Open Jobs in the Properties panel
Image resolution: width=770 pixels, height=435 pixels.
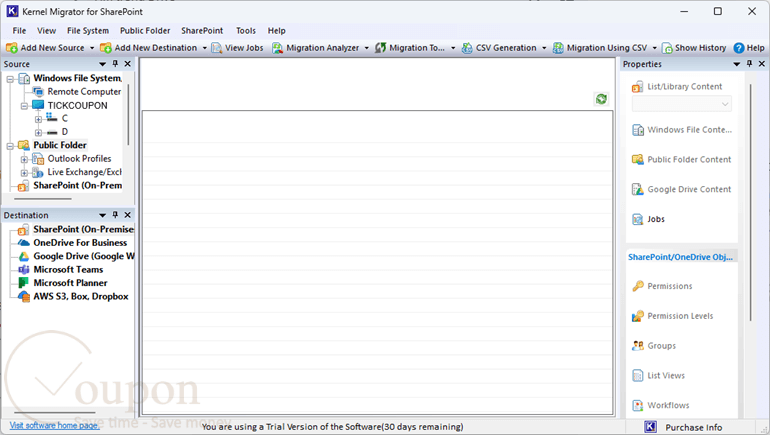point(648,219)
